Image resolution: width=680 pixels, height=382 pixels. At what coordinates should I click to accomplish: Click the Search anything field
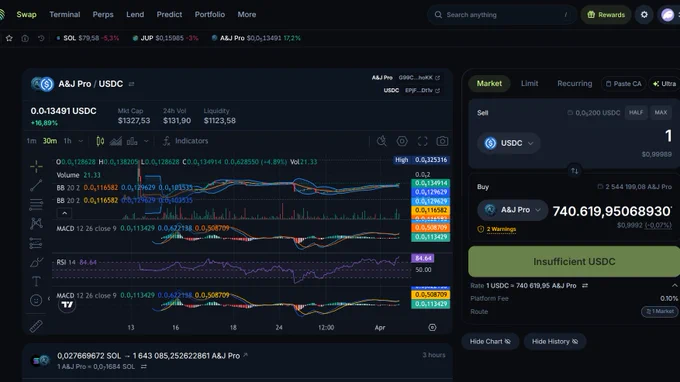pyautogui.click(x=502, y=15)
